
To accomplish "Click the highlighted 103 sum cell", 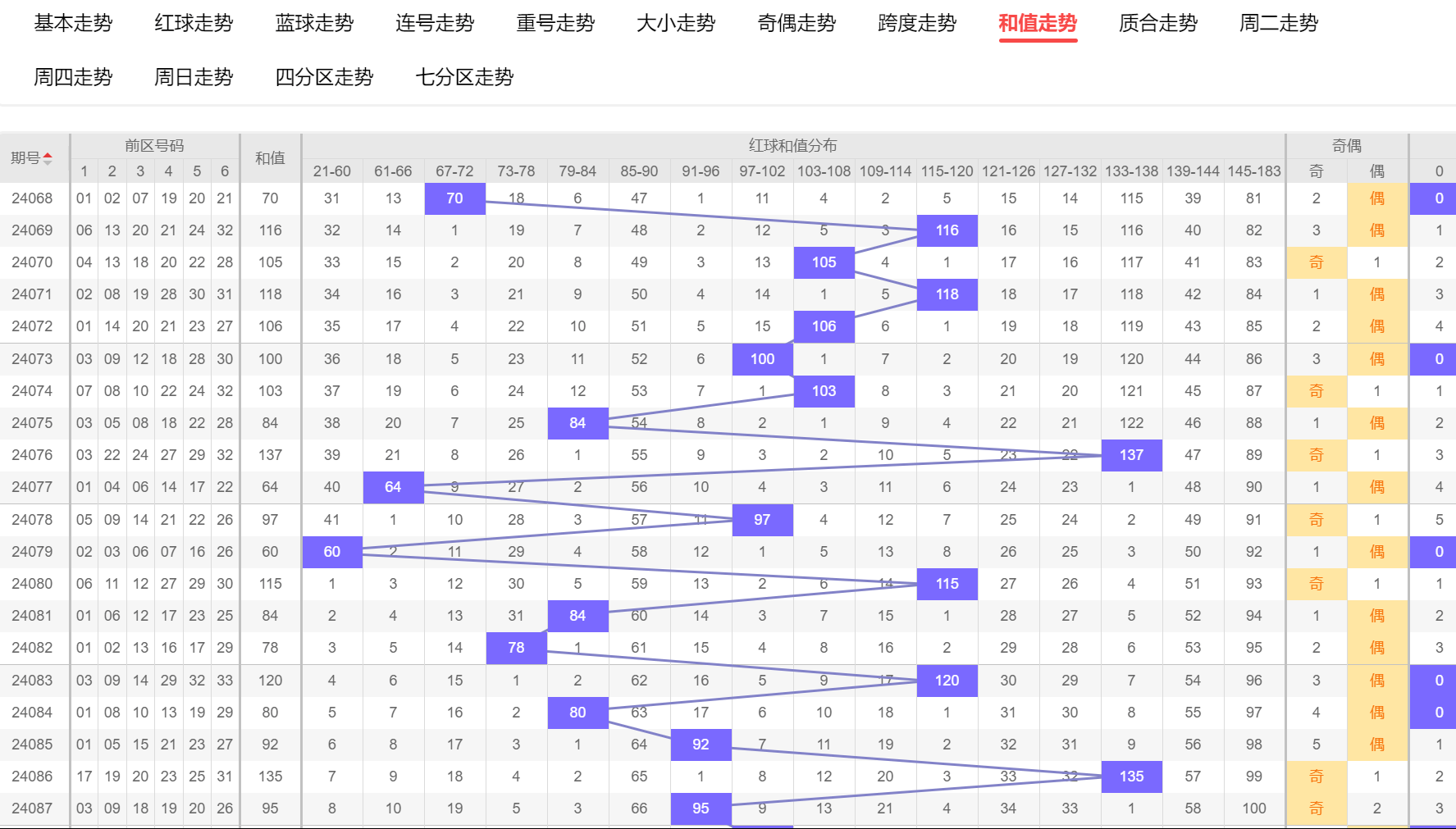I will click(x=824, y=391).
